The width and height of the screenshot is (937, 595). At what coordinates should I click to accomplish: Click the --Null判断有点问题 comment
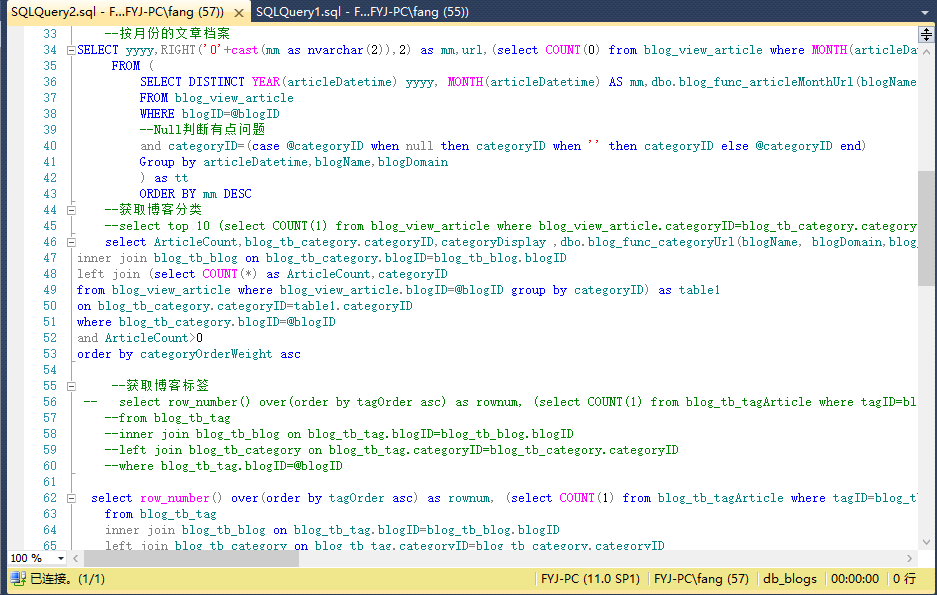(202, 130)
